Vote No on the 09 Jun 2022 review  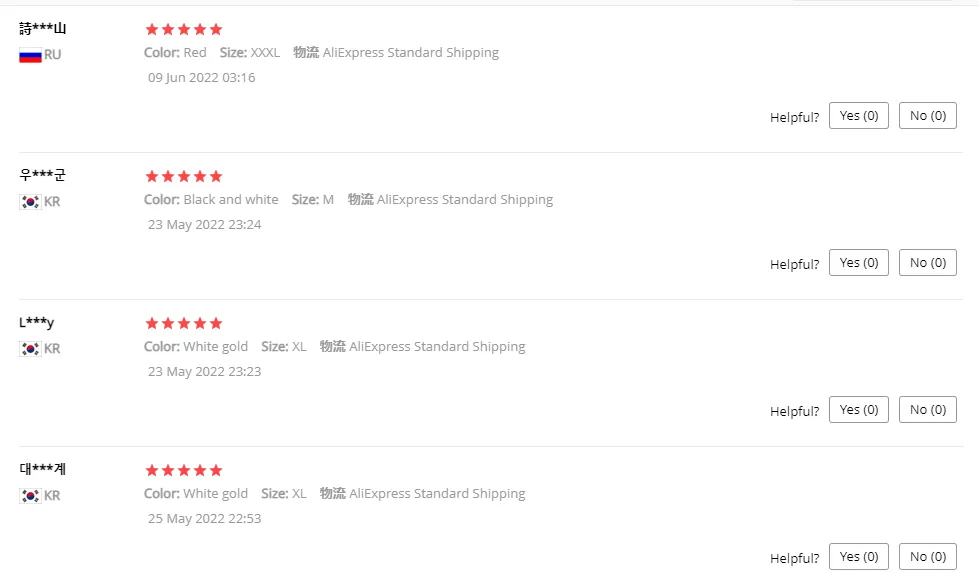click(x=928, y=115)
